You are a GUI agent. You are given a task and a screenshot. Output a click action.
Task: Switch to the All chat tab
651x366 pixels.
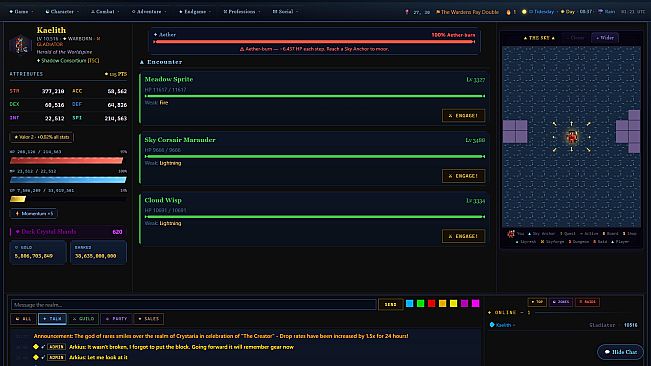[24, 319]
